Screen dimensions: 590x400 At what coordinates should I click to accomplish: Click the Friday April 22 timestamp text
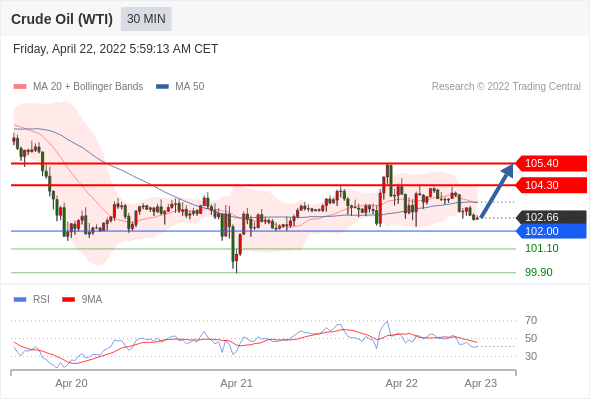(116, 49)
